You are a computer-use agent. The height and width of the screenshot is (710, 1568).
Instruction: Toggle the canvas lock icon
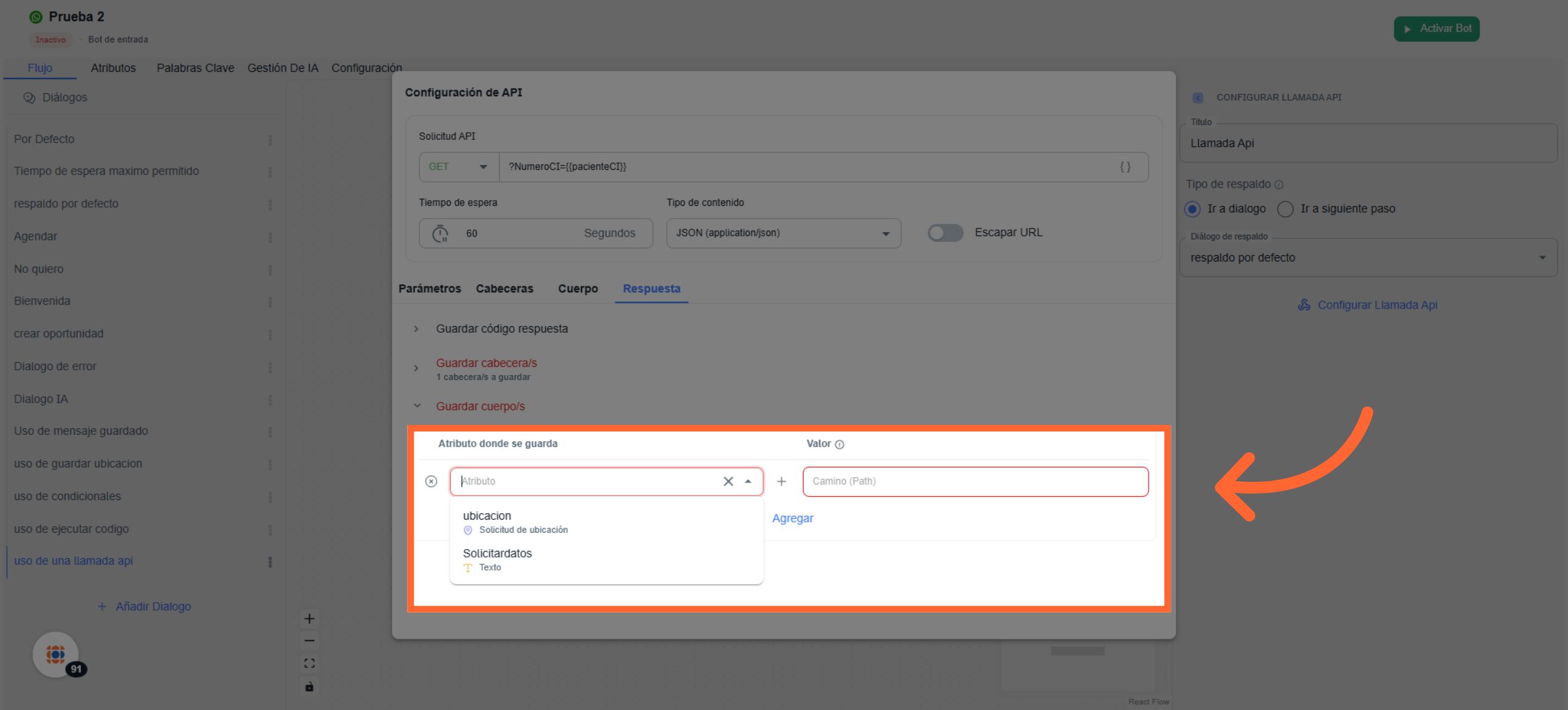(x=310, y=686)
